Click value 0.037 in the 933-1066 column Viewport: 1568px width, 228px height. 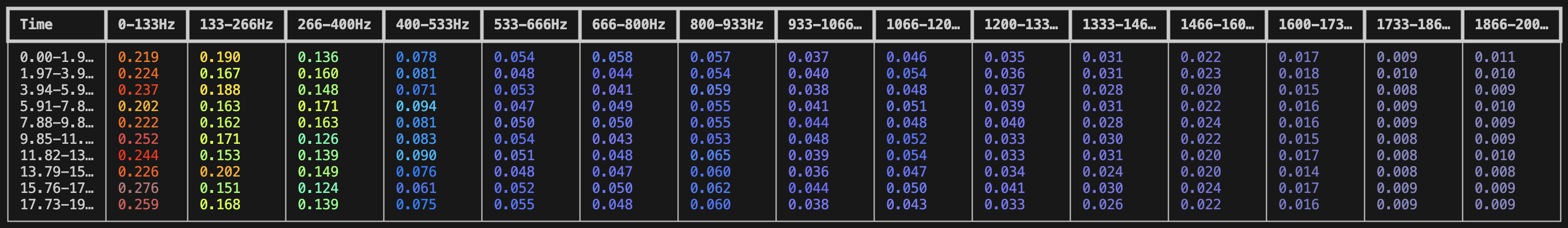(x=809, y=57)
